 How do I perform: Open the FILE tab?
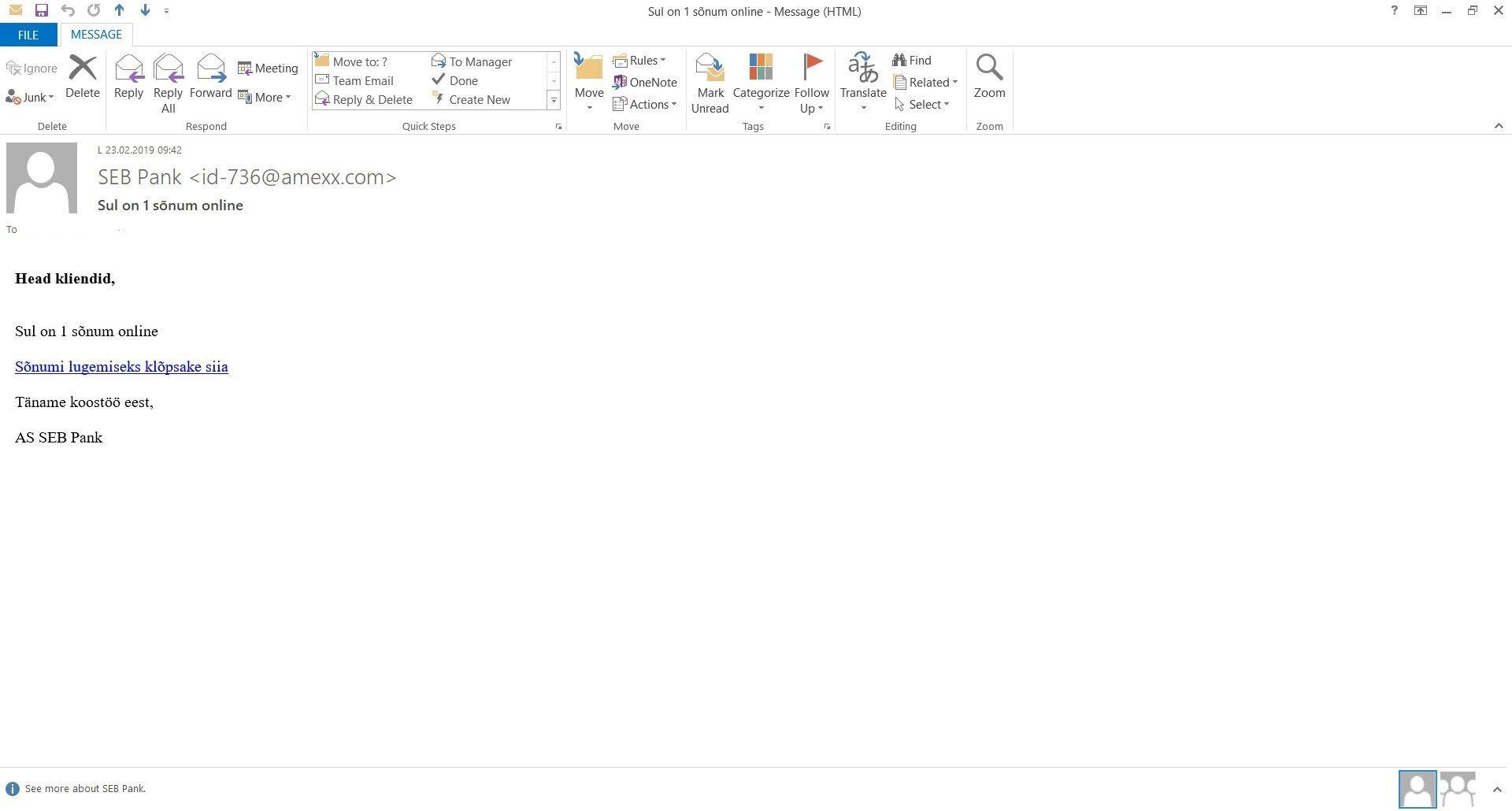click(28, 35)
